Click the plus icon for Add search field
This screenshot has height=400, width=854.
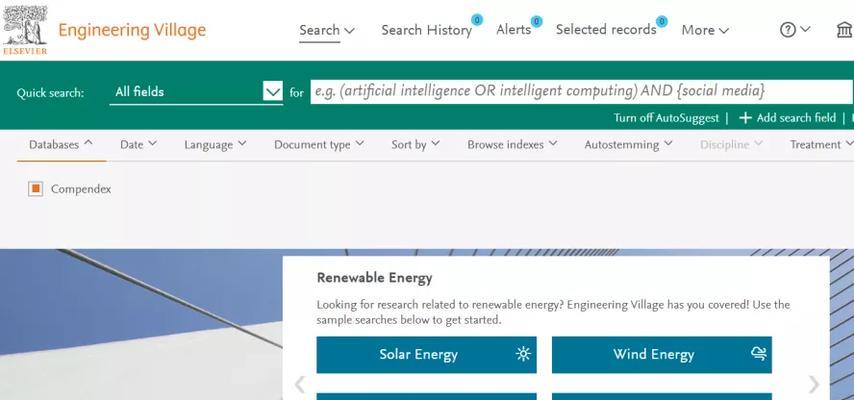point(745,118)
